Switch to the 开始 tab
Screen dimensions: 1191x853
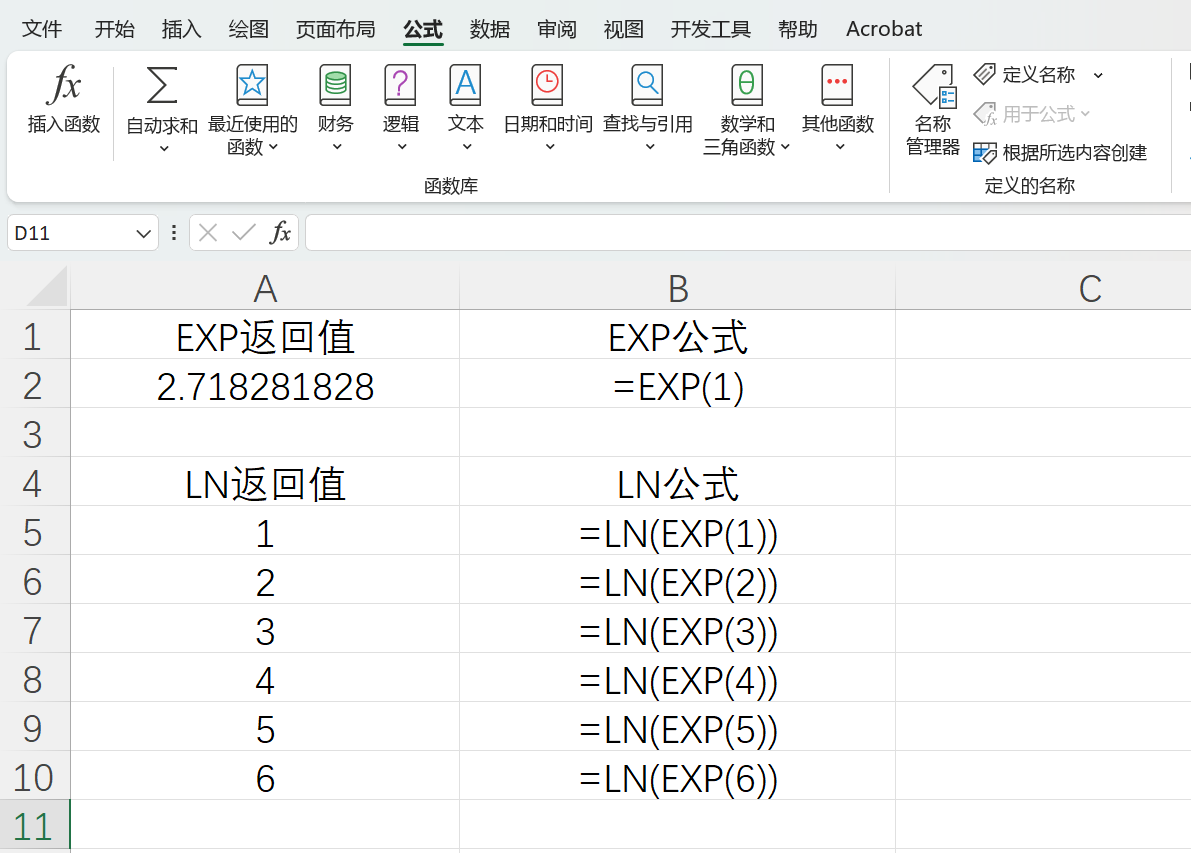pyautogui.click(x=115, y=29)
